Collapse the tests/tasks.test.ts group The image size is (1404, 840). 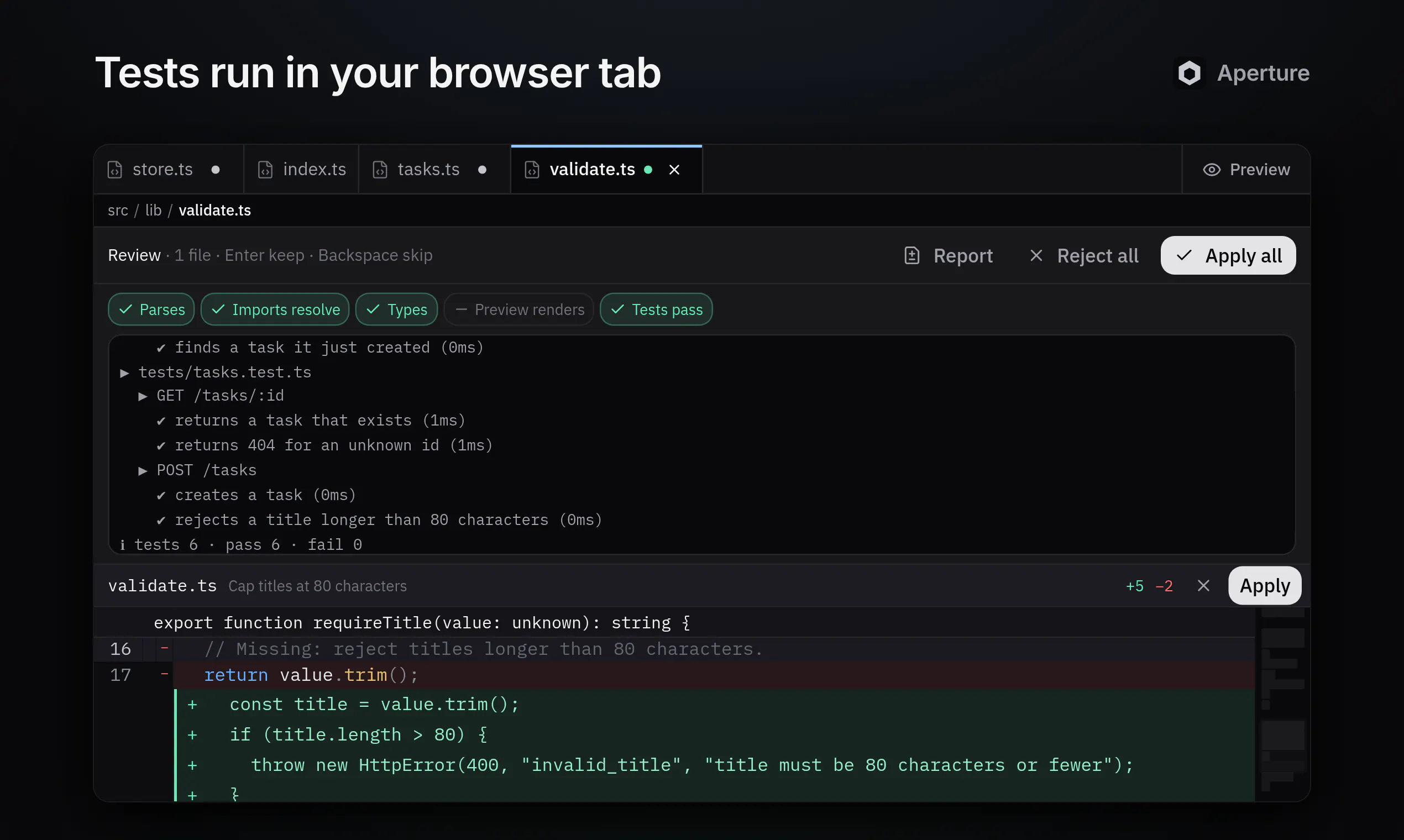tap(124, 373)
